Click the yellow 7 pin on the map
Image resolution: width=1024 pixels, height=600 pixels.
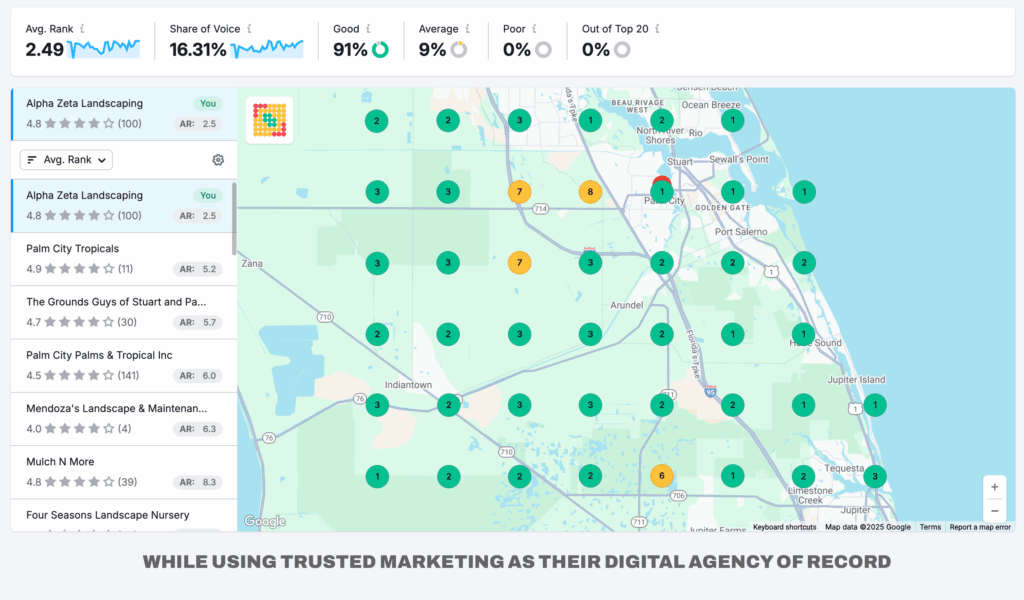(x=519, y=191)
